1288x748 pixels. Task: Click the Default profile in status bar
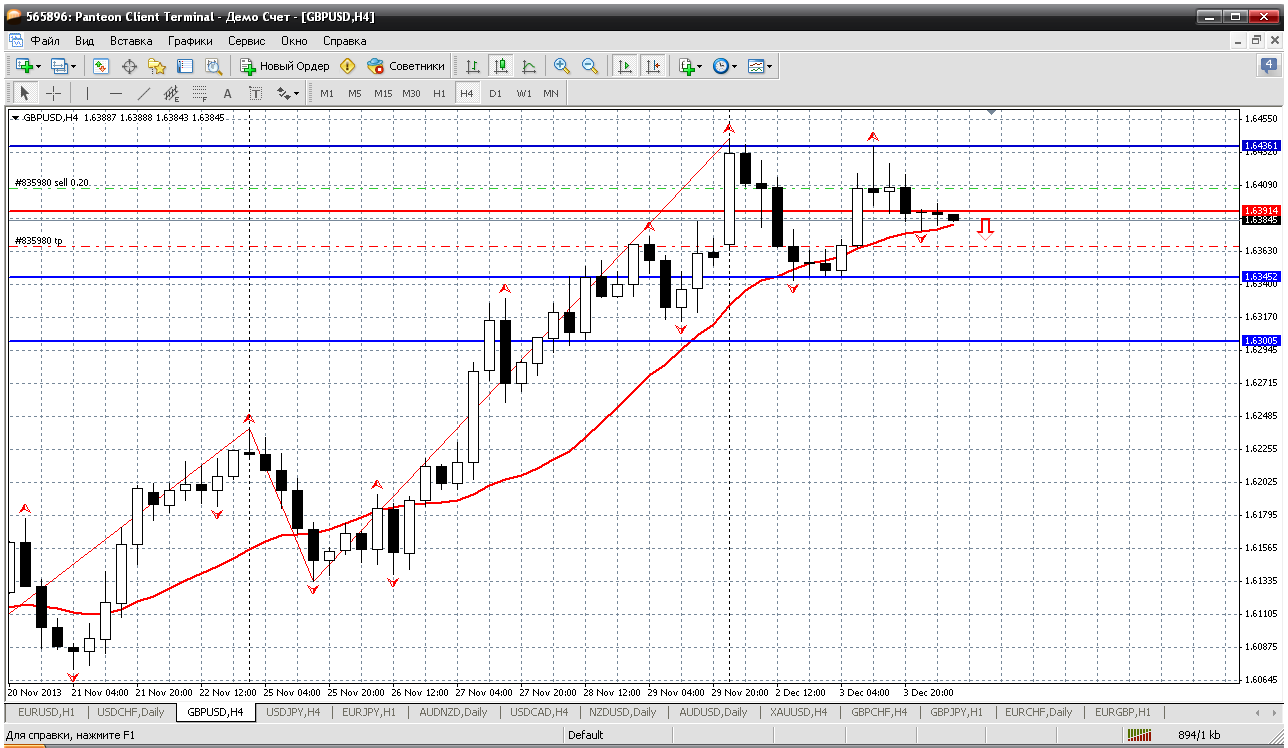(x=586, y=735)
